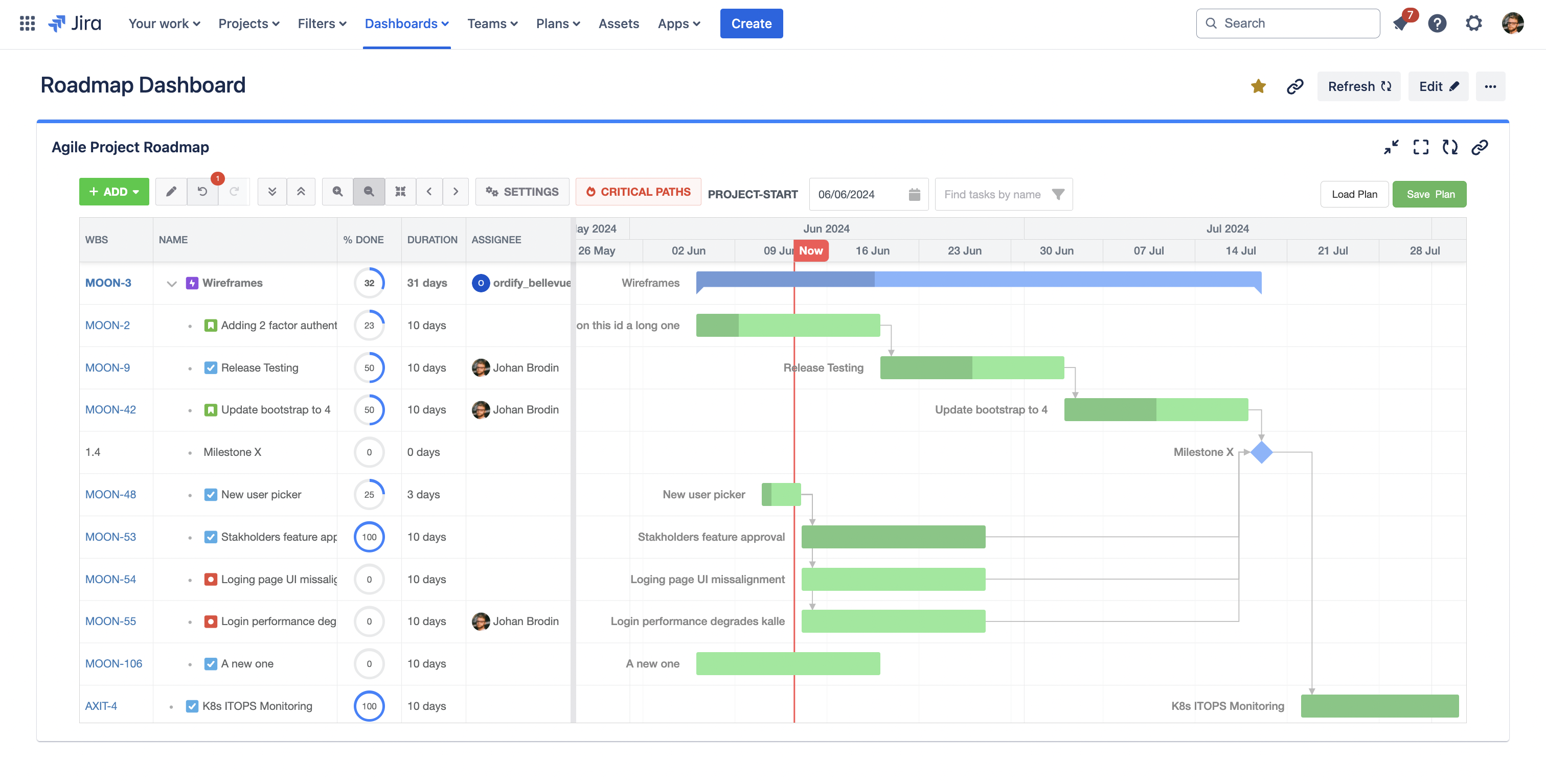Image resolution: width=1546 pixels, height=784 pixels.
Task: Open the Filters menu in navbar
Action: [x=322, y=24]
